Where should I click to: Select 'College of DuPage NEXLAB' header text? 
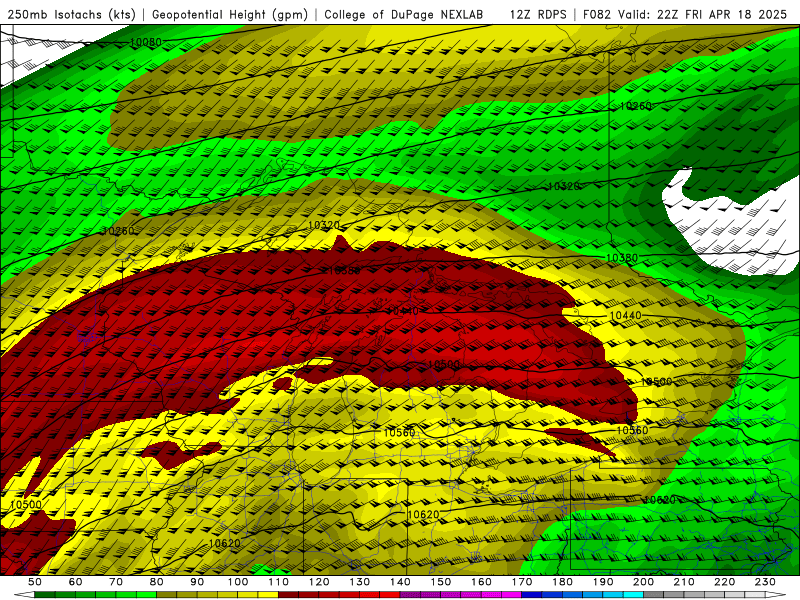click(403, 15)
